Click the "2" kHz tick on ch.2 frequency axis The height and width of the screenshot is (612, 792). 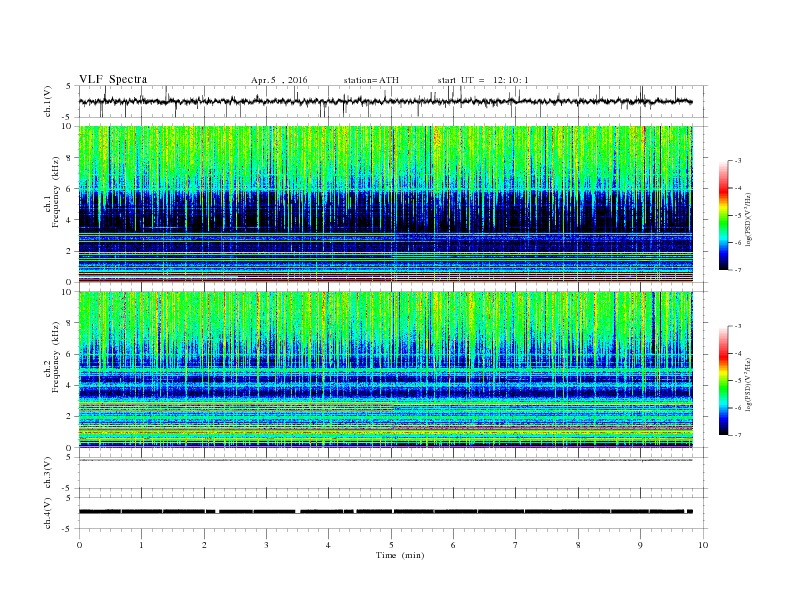point(69,417)
